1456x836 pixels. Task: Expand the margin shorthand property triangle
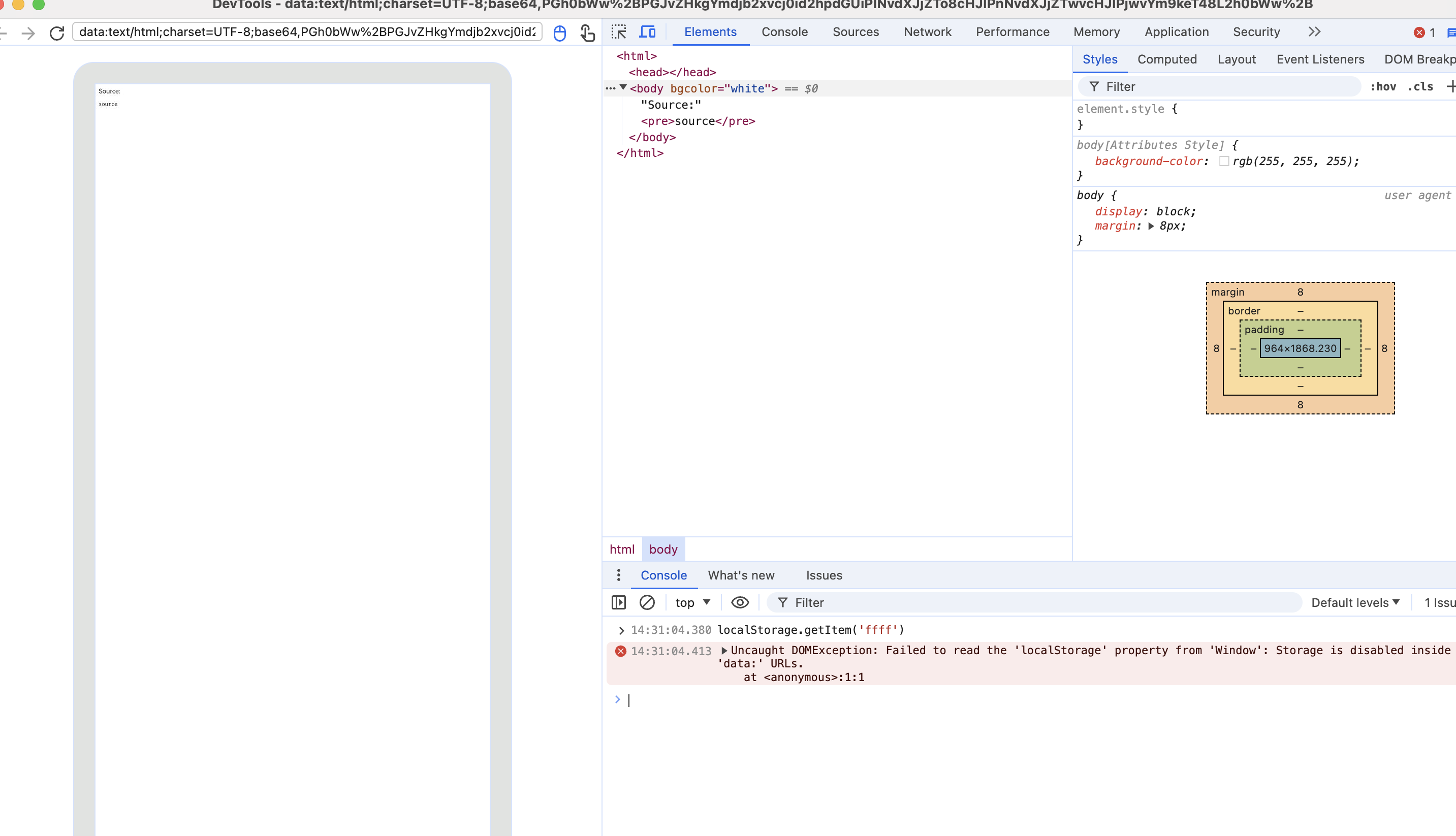click(1151, 226)
